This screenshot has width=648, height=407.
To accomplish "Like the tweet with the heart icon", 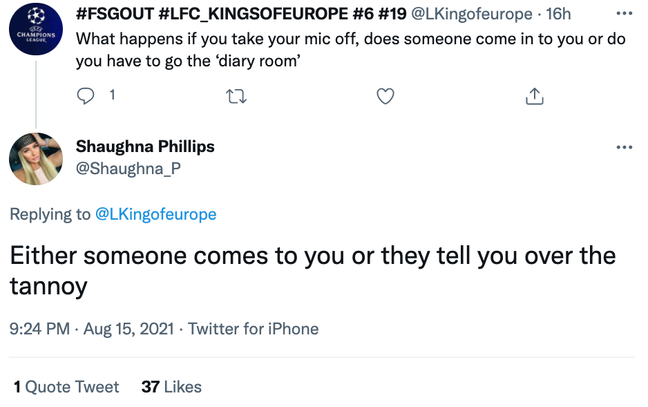I will click(385, 96).
